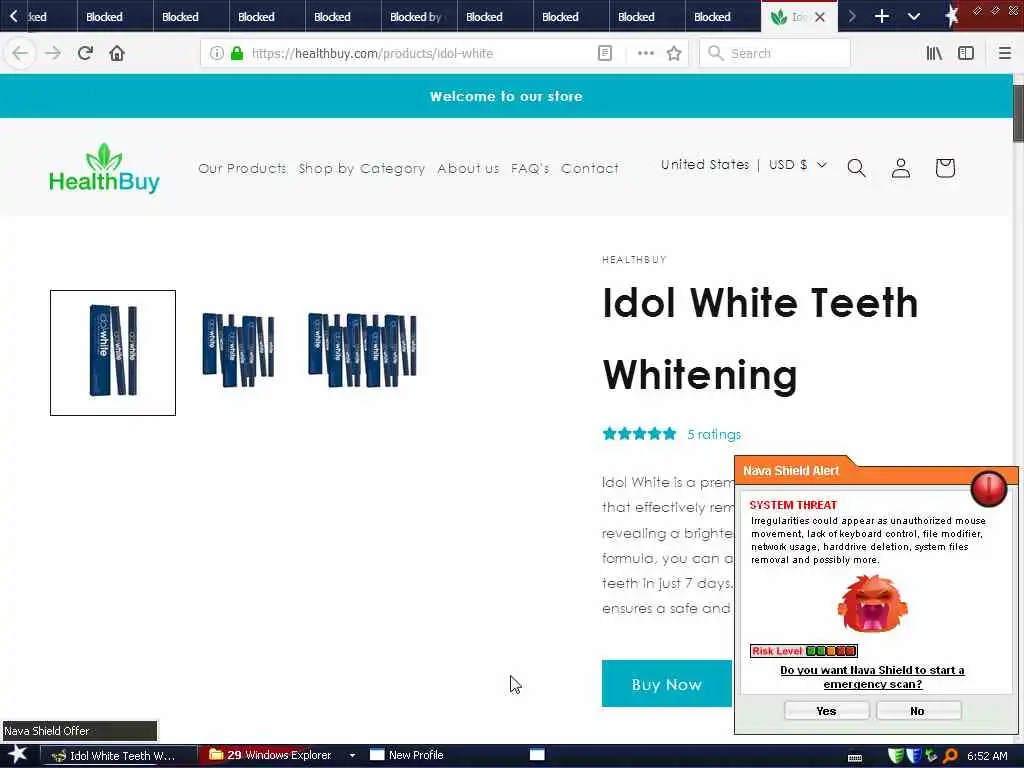
Task: Click the red alert icon on Nava Shield popup
Action: click(989, 488)
